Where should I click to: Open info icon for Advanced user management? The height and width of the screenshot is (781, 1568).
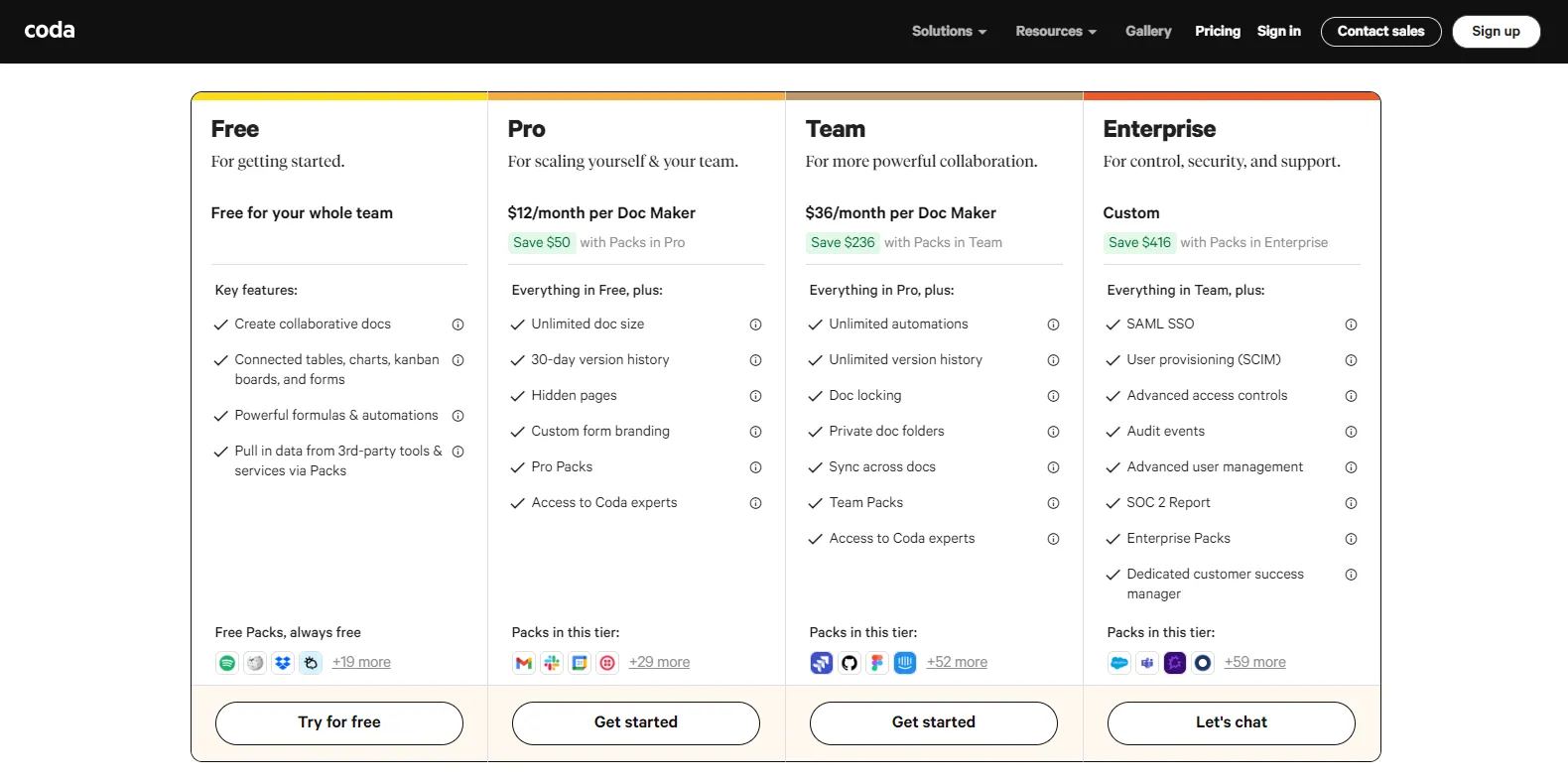(1352, 467)
